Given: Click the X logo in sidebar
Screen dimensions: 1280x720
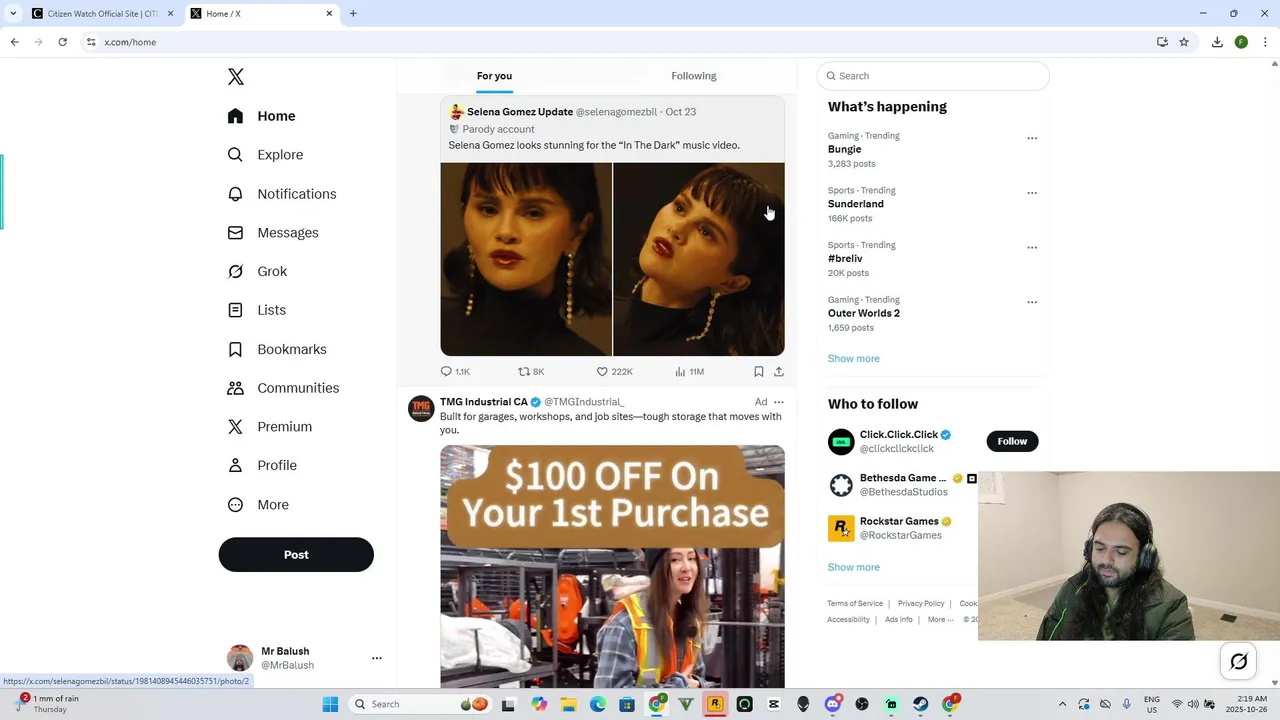Looking at the screenshot, I should (236, 77).
